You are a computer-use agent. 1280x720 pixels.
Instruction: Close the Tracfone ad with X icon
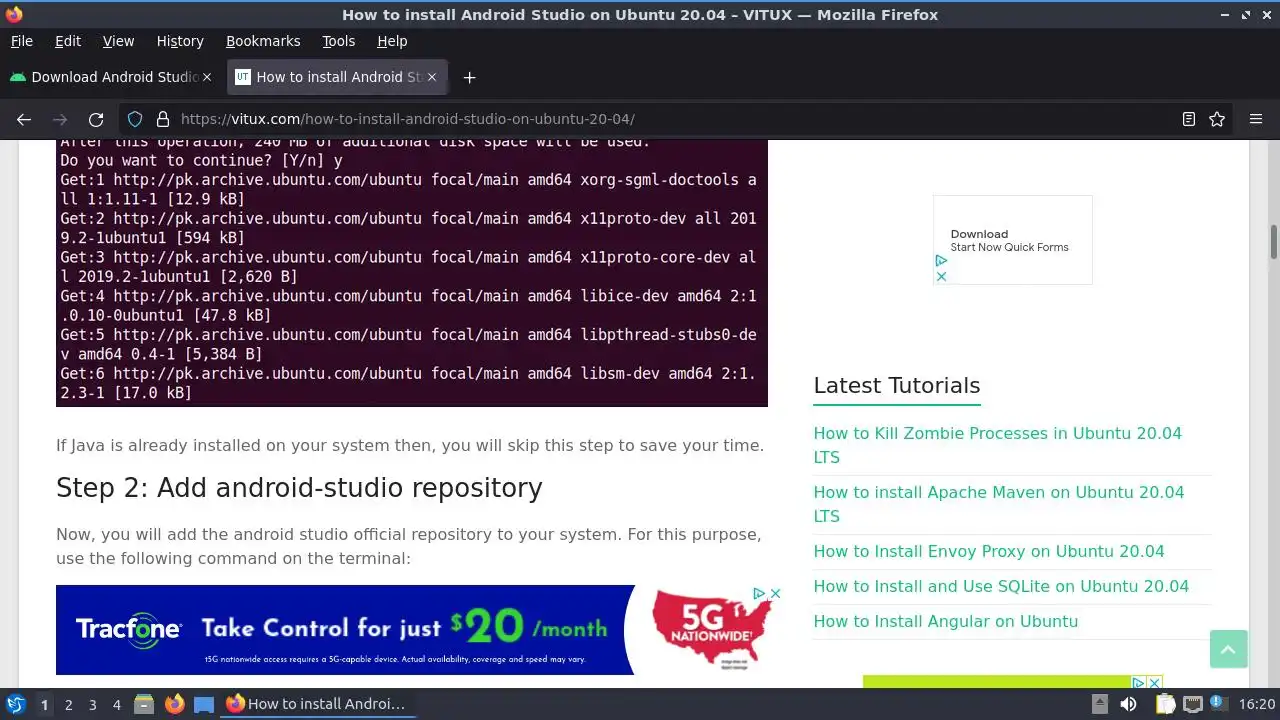pos(775,593)
